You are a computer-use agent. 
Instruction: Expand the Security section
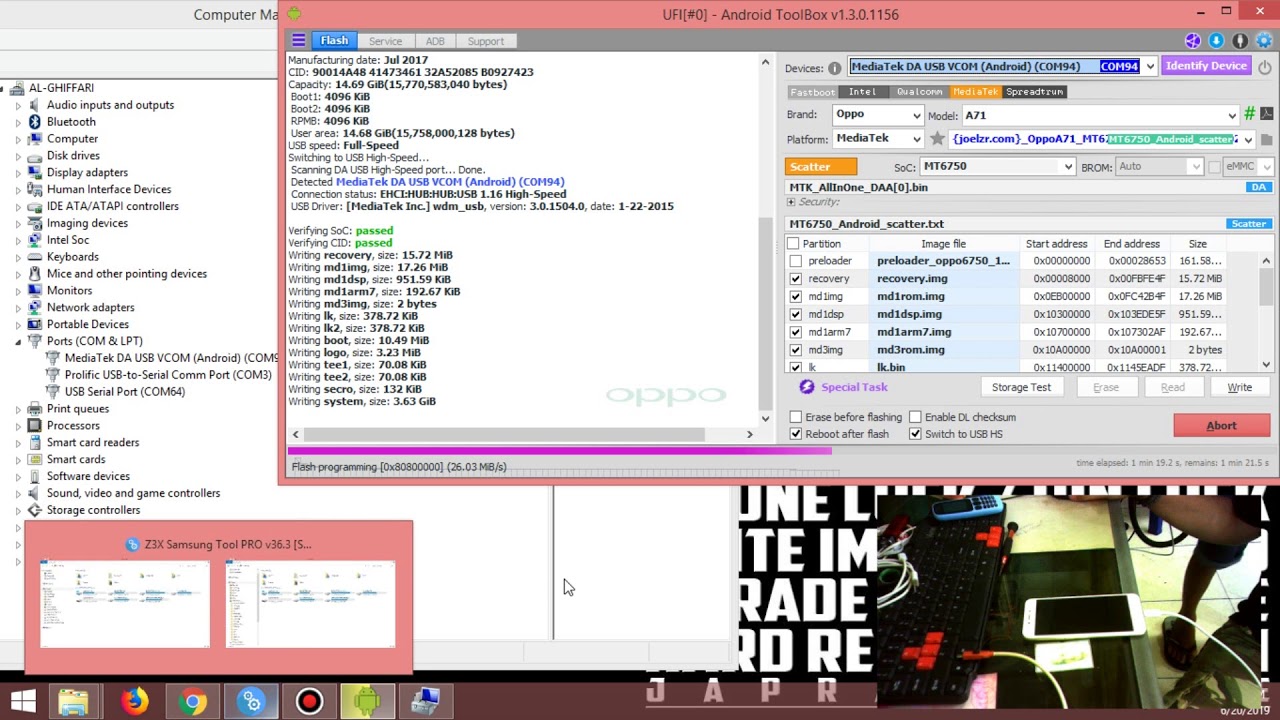point(791,202)
